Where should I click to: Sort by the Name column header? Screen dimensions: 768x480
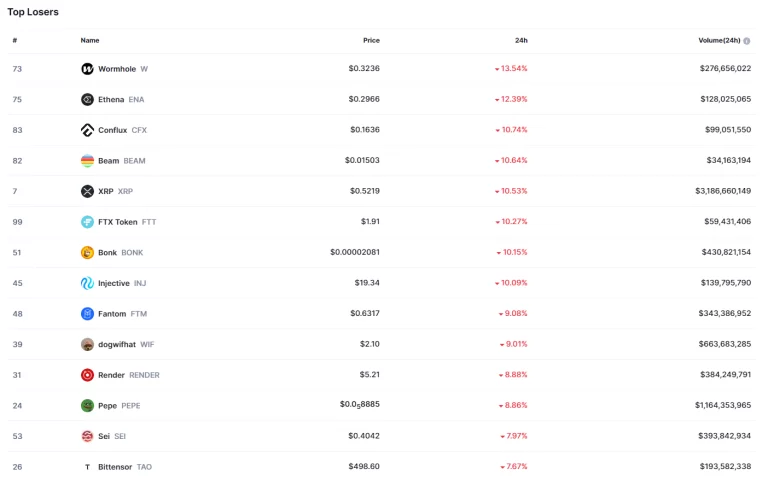pos(90,41)
